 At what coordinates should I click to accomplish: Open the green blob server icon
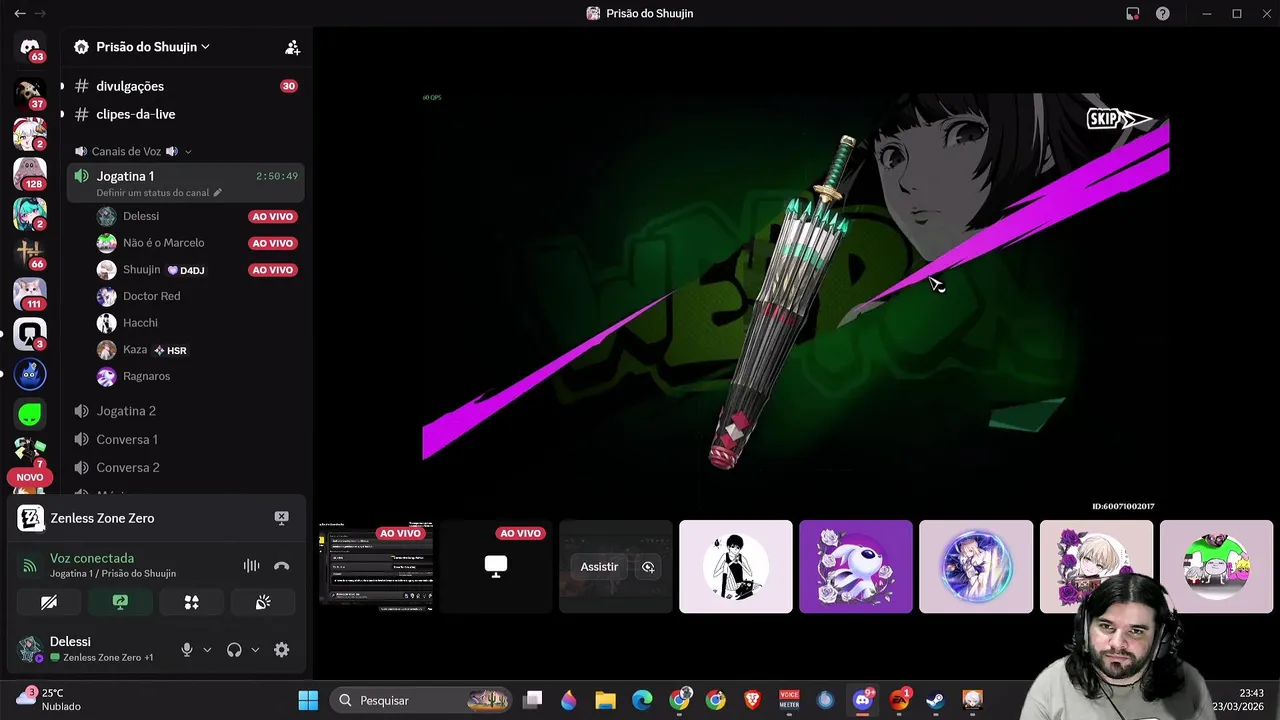[x=30, y=414]
